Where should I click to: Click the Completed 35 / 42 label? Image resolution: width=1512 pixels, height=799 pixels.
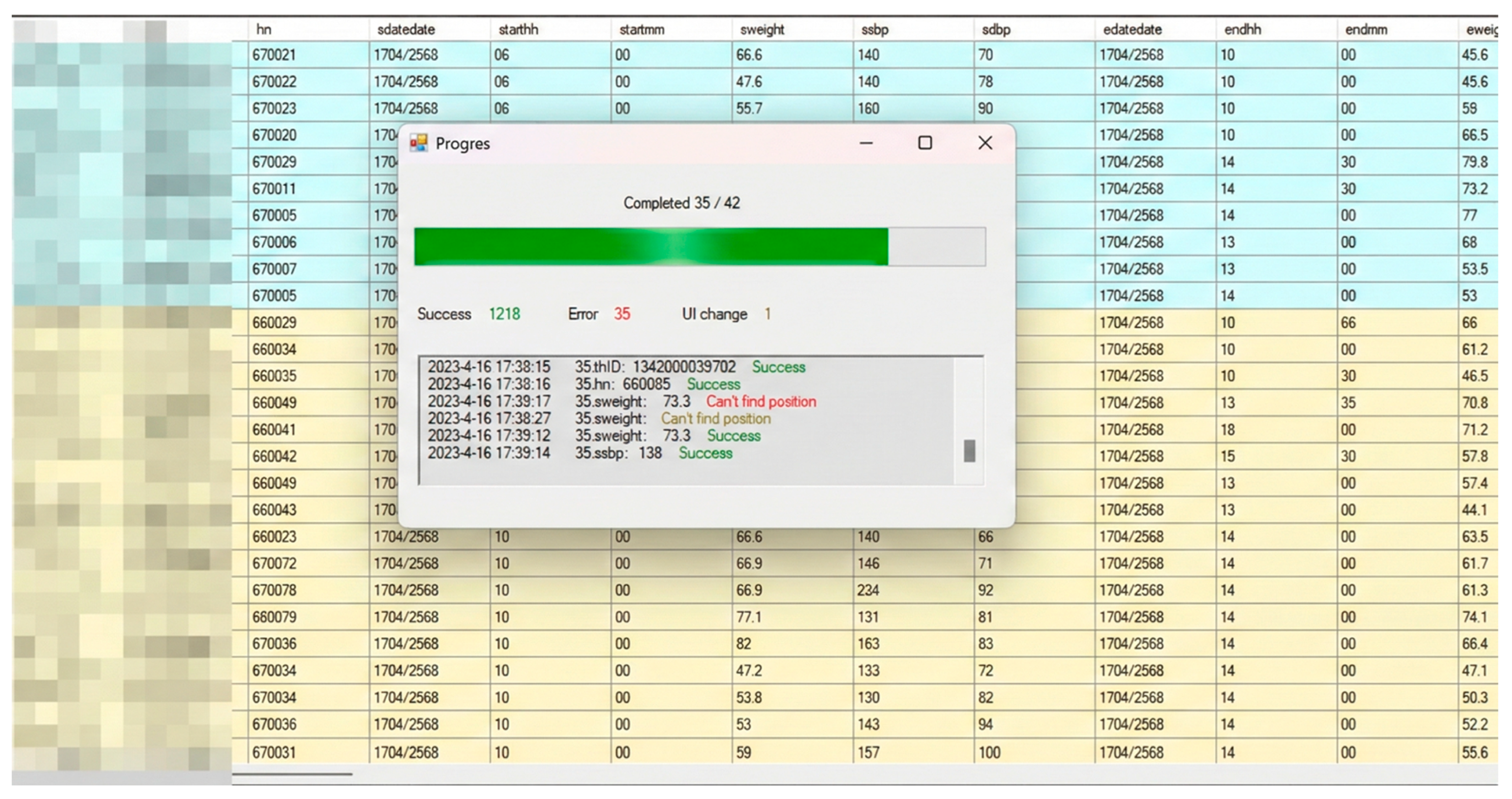click(x=681, y=203)
